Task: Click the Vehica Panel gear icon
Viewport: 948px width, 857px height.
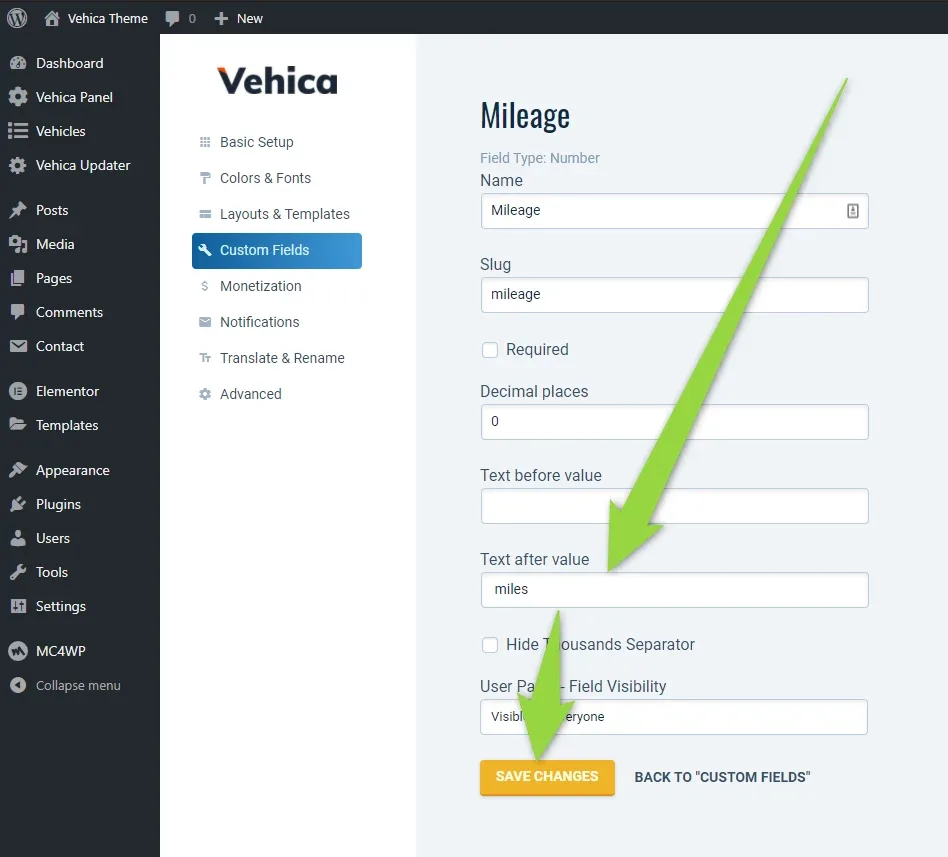Action: tap(18, 97)
